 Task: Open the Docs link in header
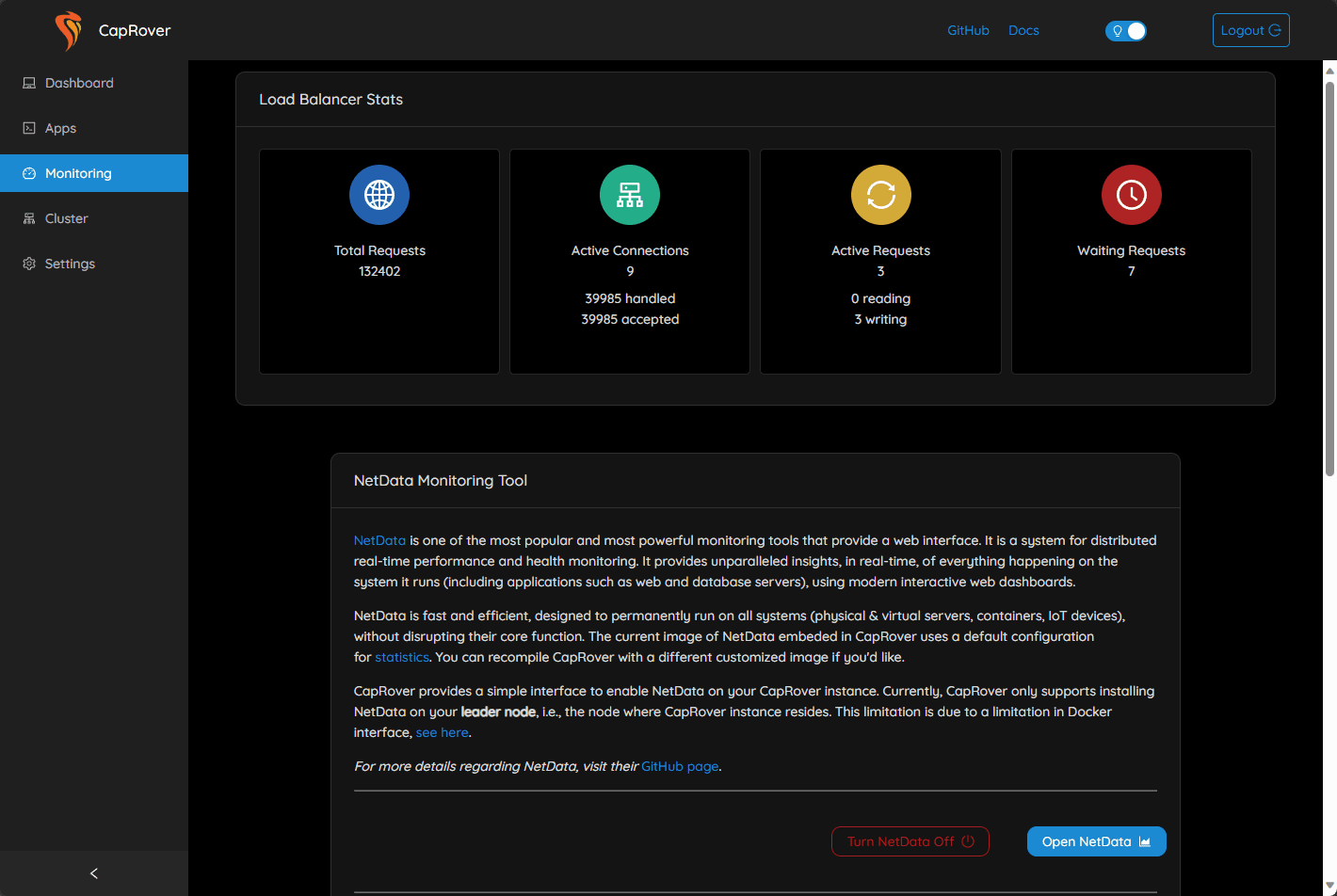1023,30
